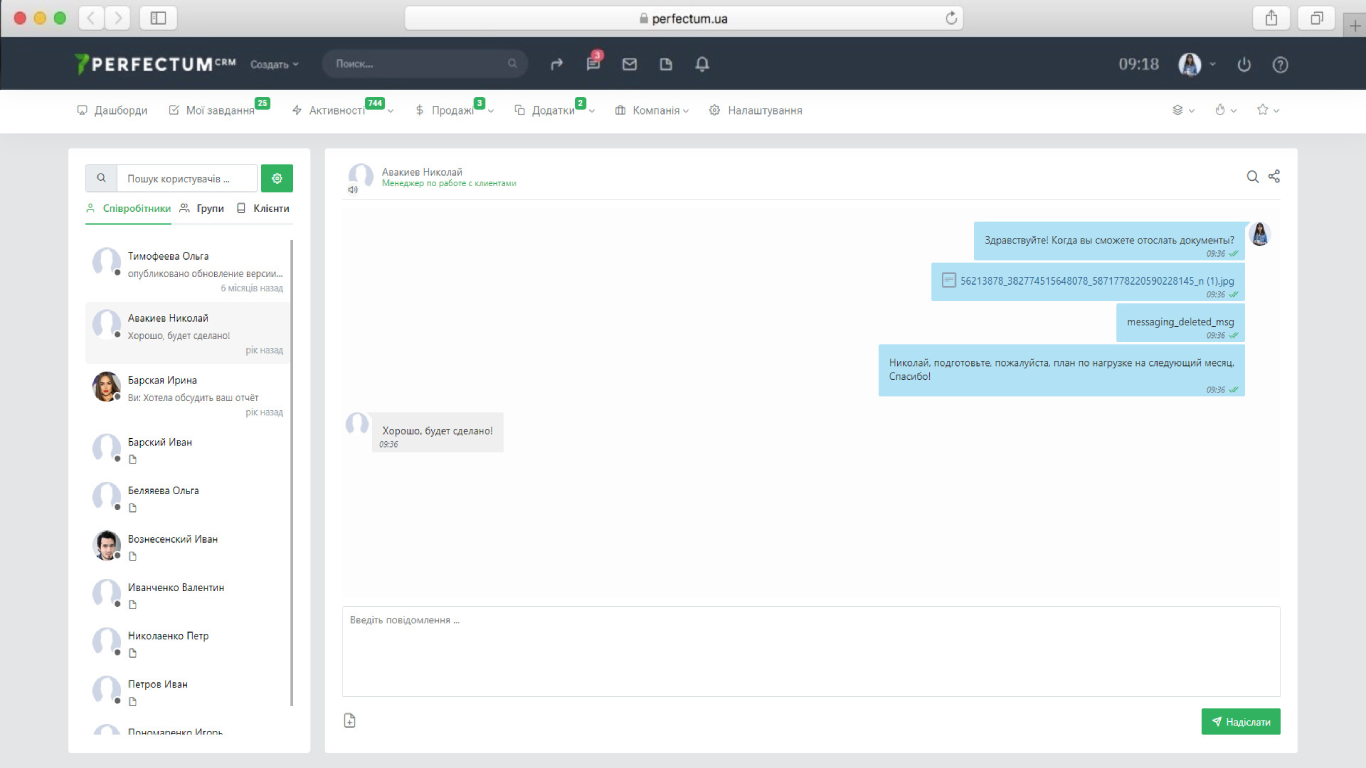Screen dimensions: 1366x768
Task: Click the power logout icon
Action: [x=1244, y=64]
